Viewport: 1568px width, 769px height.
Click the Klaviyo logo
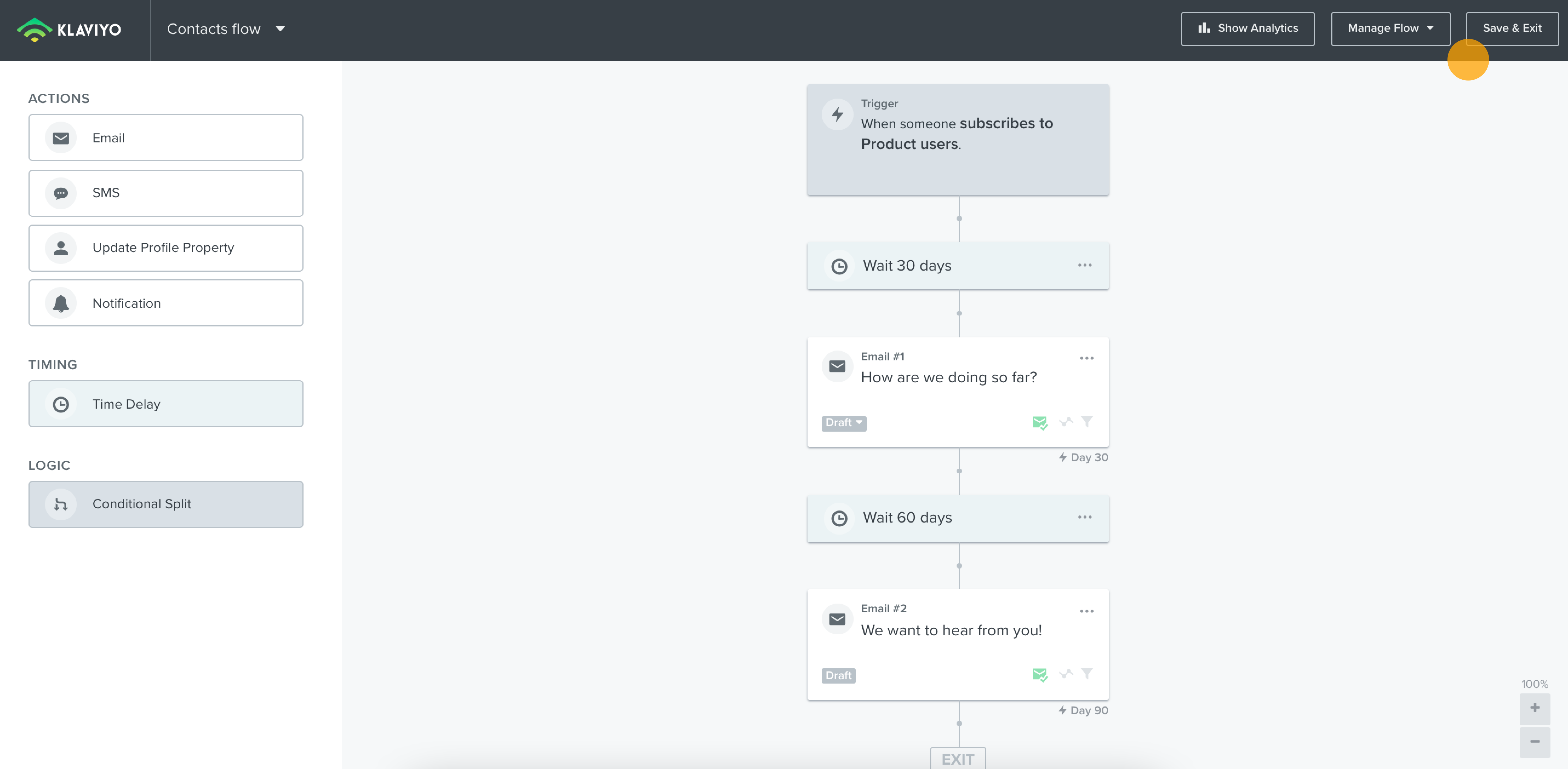coord(69,29)
